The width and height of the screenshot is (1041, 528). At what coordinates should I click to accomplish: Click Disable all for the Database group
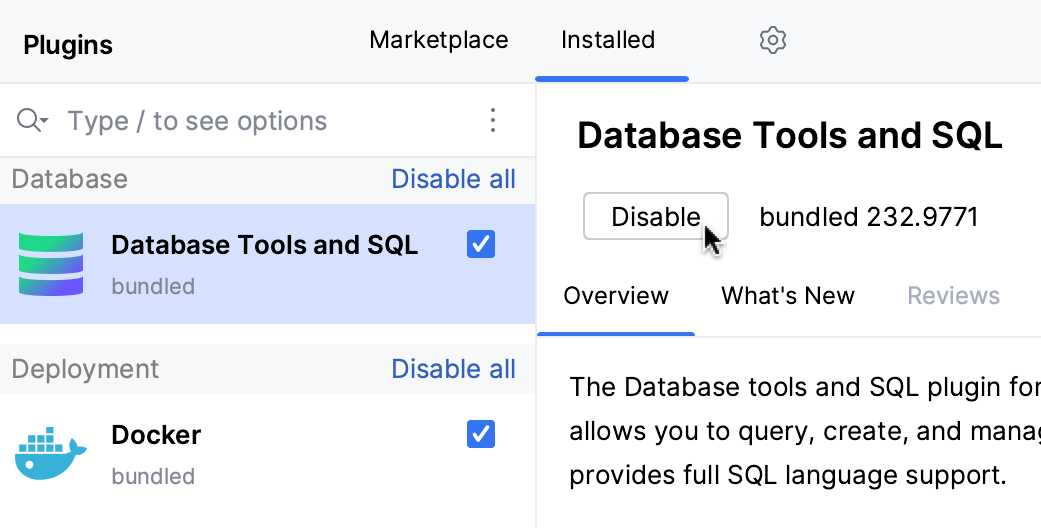pyautogui.click(x=453, y=179)
